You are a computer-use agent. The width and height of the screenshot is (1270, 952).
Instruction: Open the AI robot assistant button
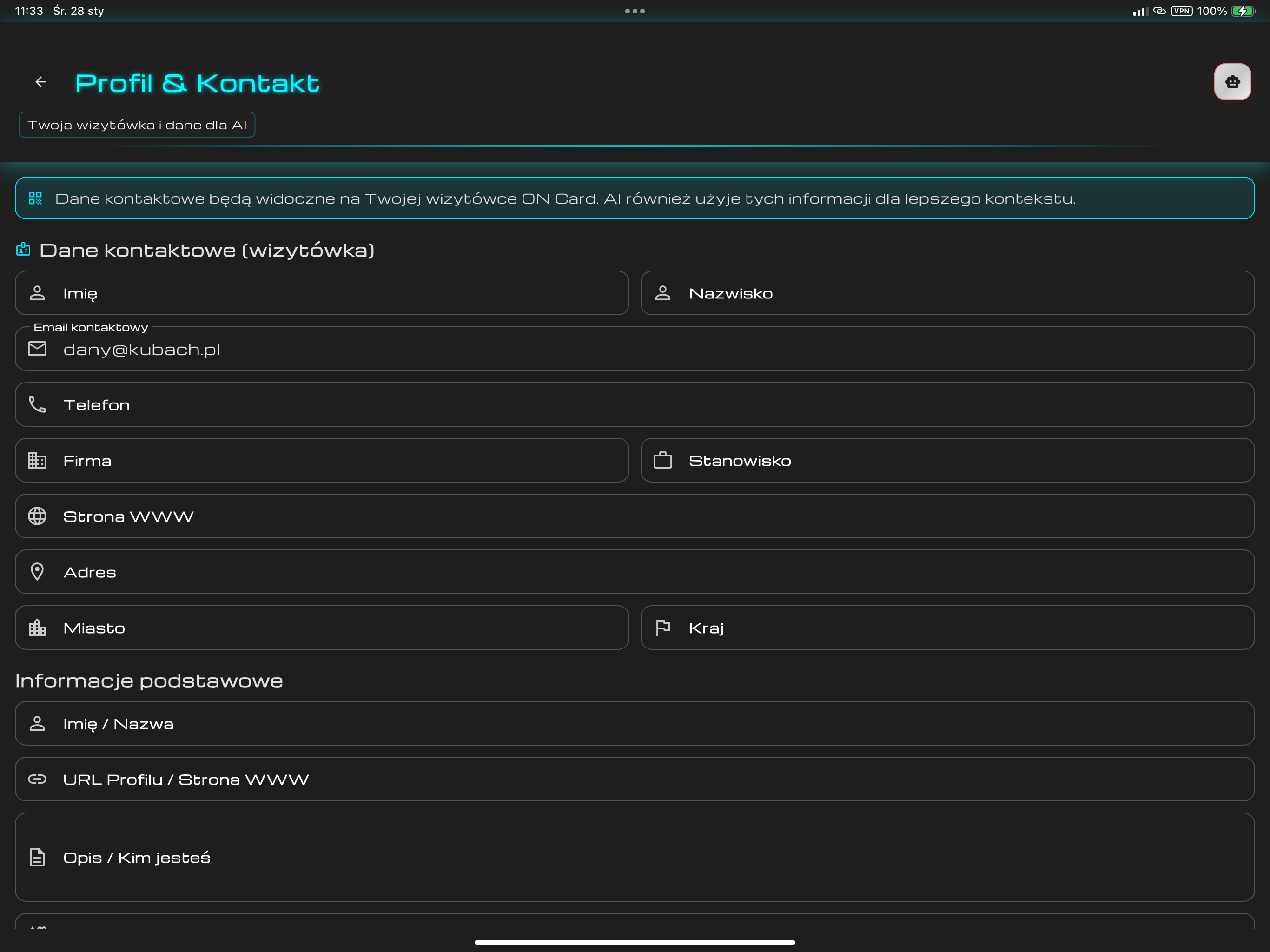click(x=1232, y=82)
